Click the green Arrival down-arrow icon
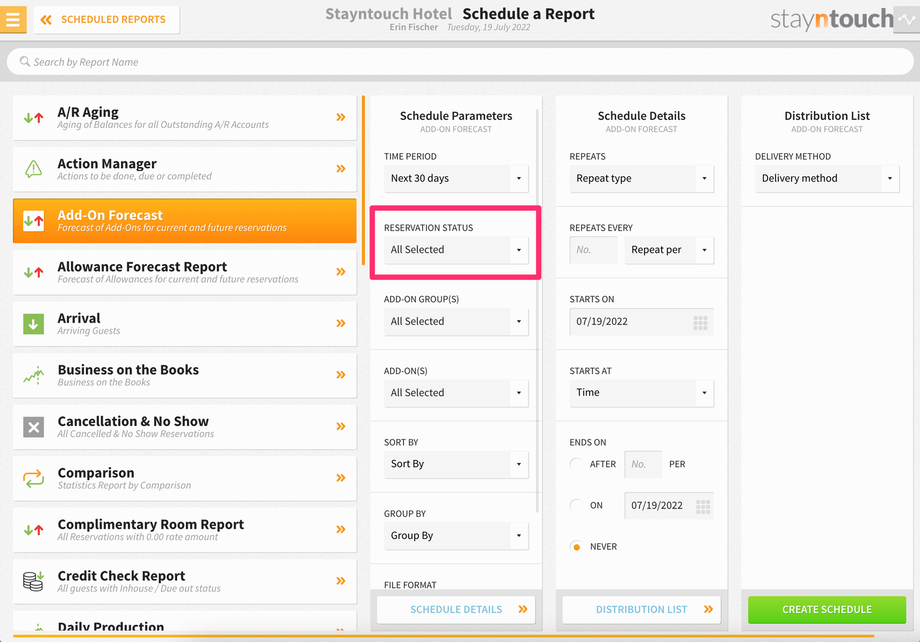The height and width of the screenshot is (642, 920). pos(33,323)
